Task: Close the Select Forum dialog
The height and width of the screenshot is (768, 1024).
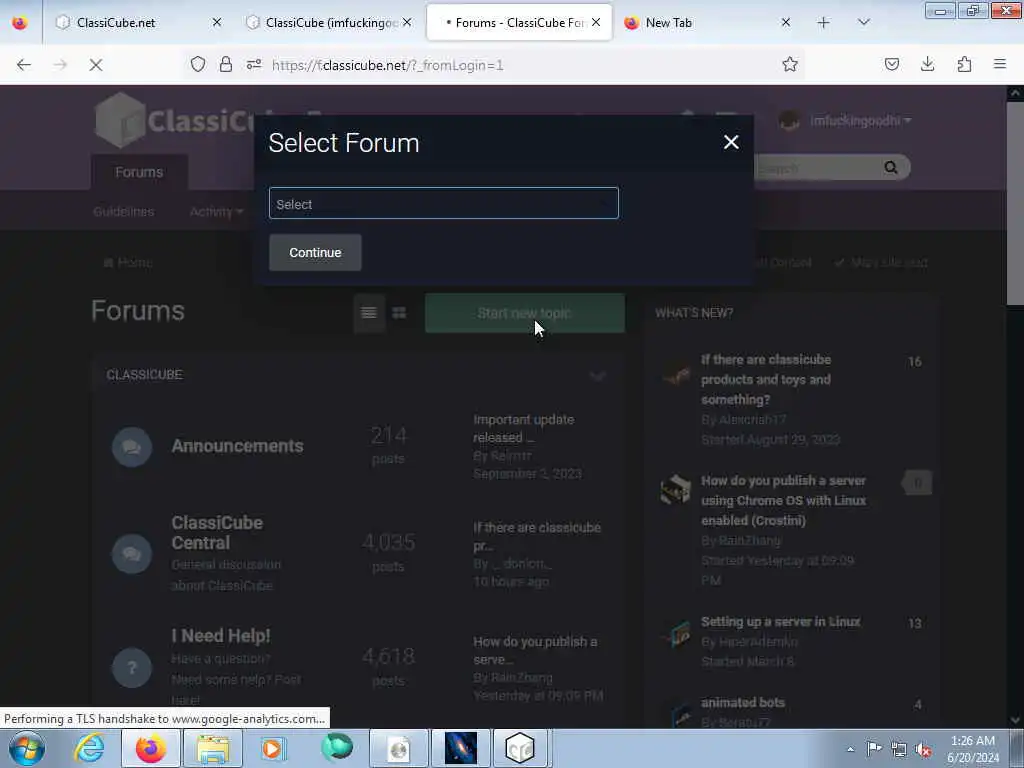Action: (x=731, y=142)
